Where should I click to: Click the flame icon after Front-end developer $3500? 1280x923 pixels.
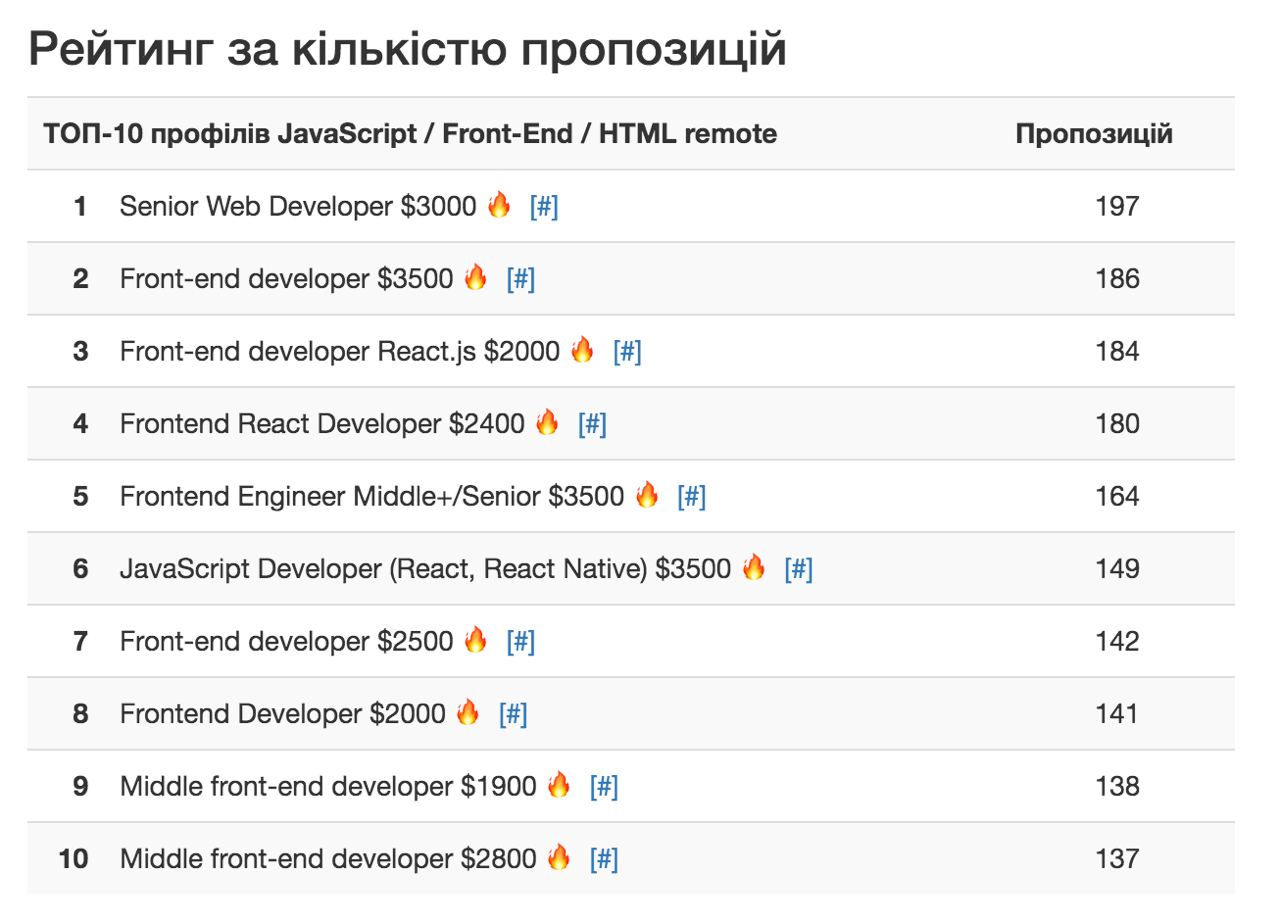[x=476, y=278]
